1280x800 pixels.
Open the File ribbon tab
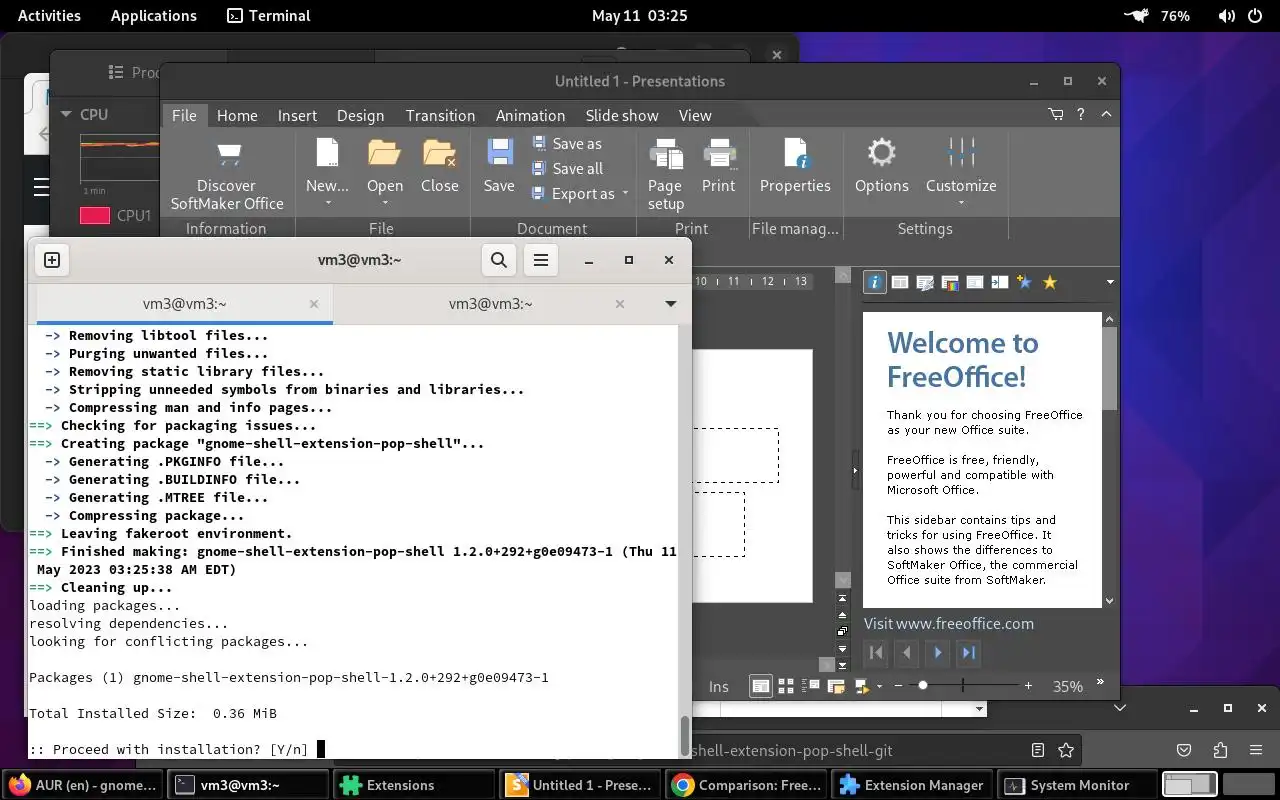[x=184, y=115]
